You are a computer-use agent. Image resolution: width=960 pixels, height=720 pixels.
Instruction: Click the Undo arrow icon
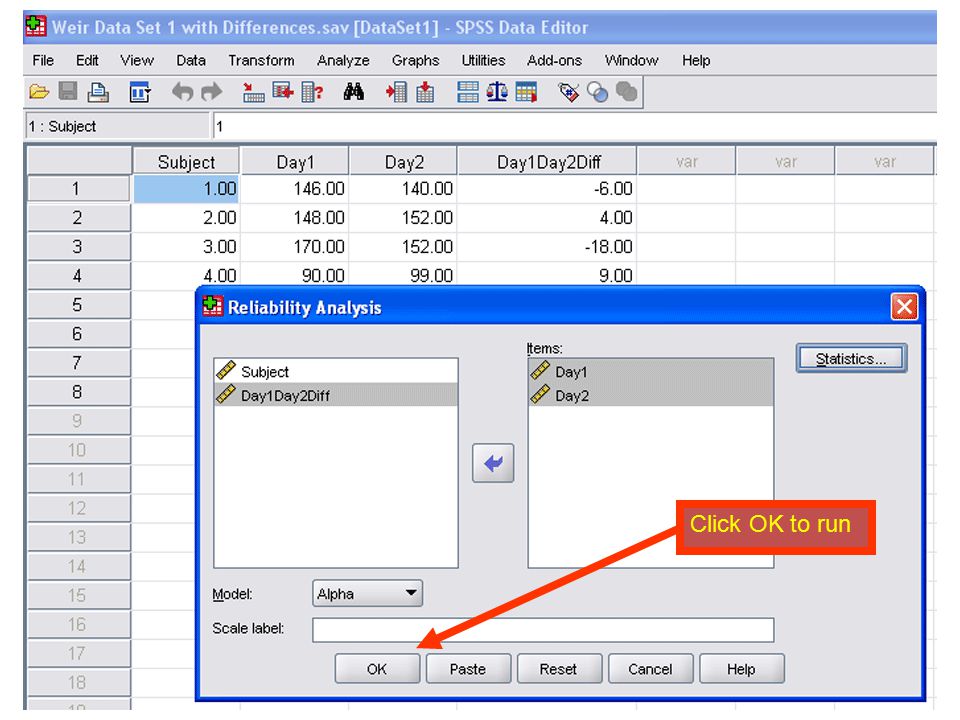click(182, 92)
